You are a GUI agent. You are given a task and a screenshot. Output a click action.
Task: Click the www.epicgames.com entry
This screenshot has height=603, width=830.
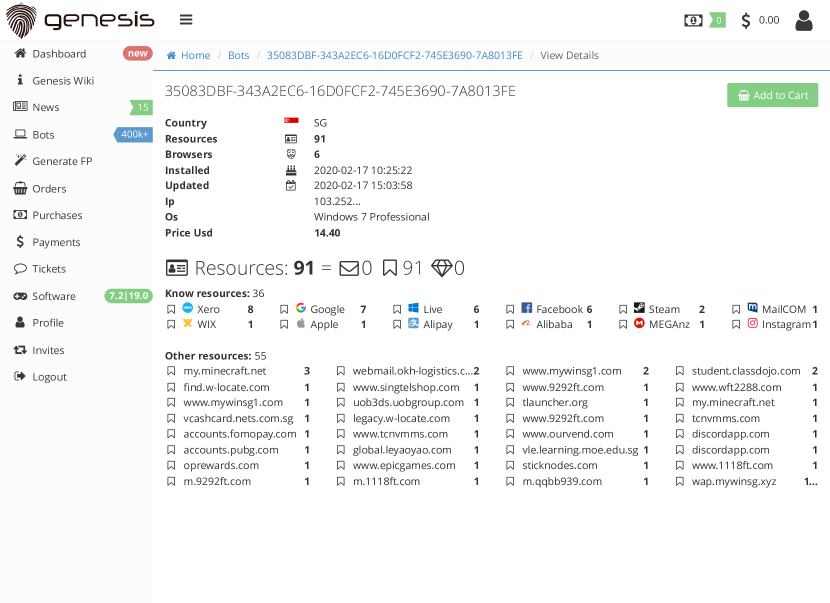click(404, 465)
